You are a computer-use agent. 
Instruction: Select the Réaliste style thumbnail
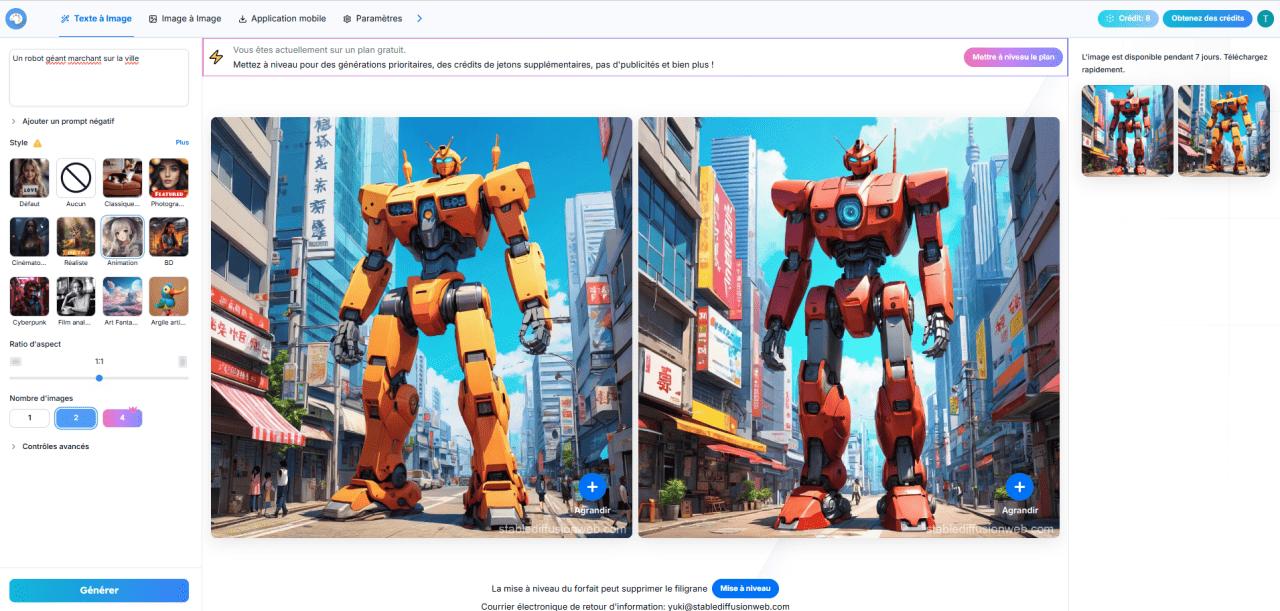tap(76, 237)
